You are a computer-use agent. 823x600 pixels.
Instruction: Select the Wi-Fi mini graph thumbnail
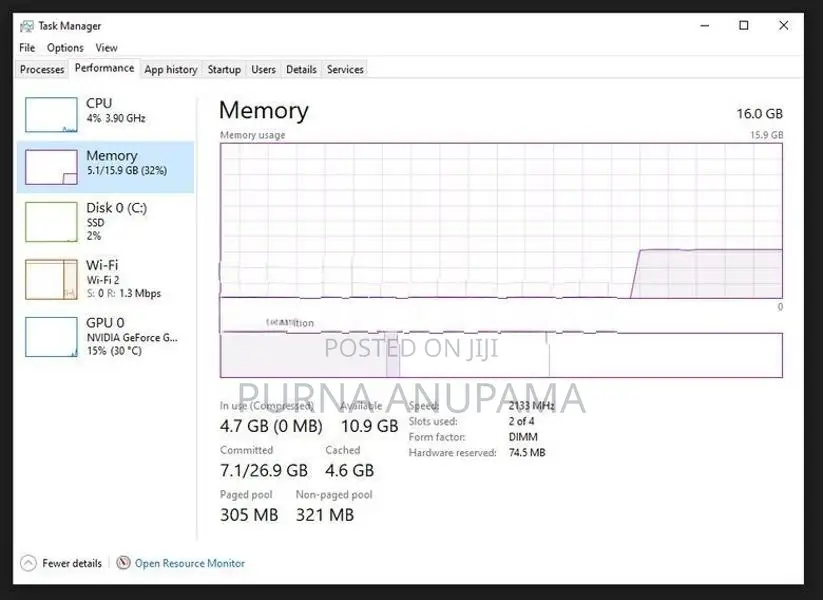[51, 279]
